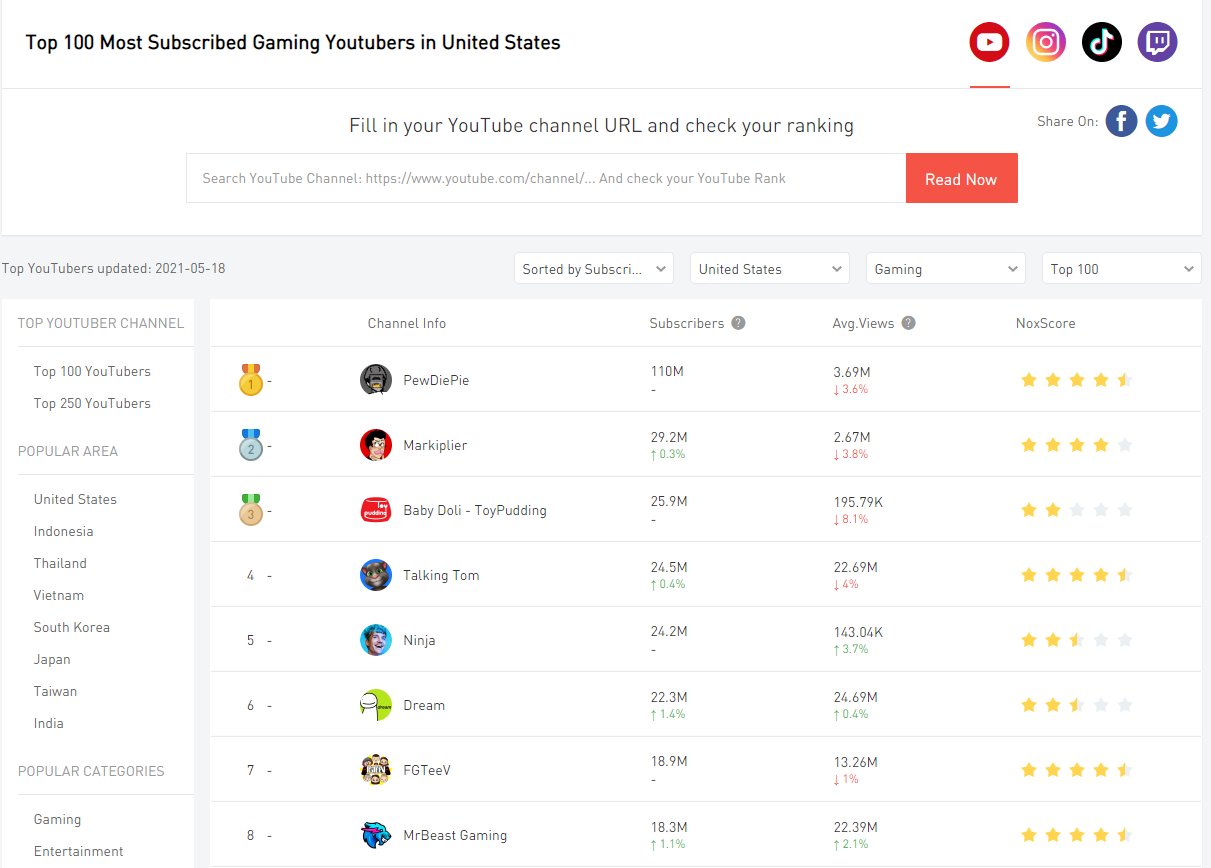
Task: Open the Gaming category dropdown
Action: [946, 268]
